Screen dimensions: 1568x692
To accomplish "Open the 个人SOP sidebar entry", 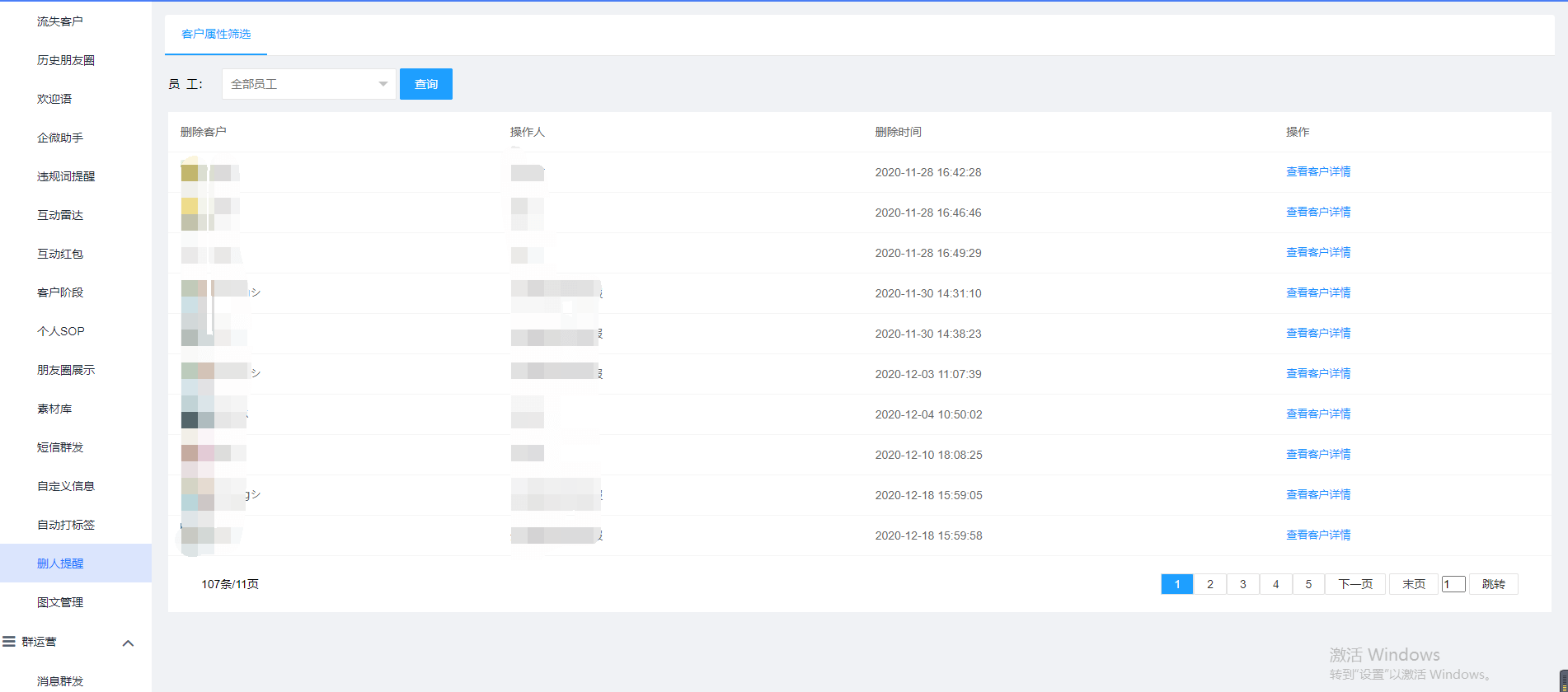I will point(60,331).
